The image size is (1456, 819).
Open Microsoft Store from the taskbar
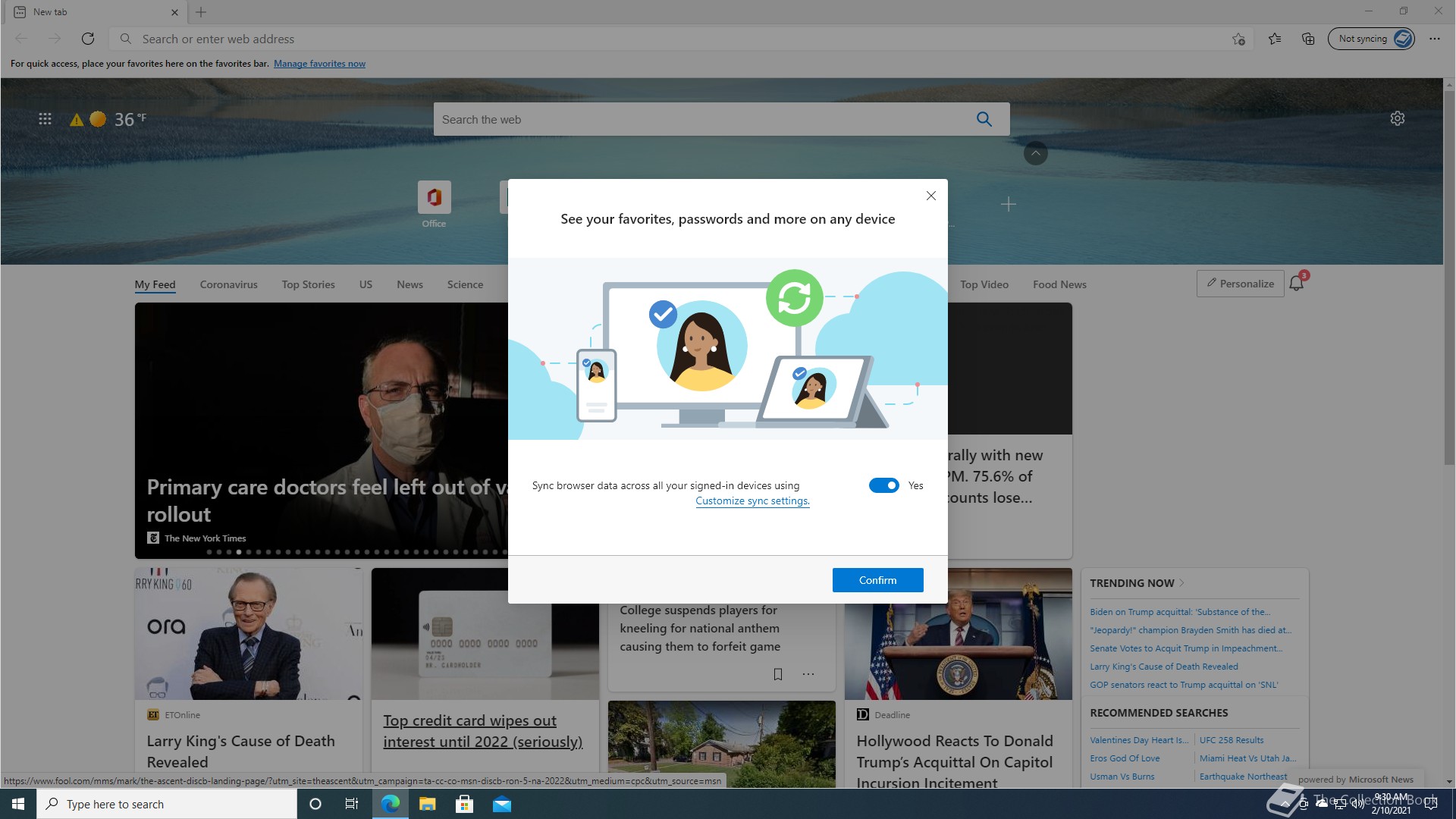click(x=464, y=804)
